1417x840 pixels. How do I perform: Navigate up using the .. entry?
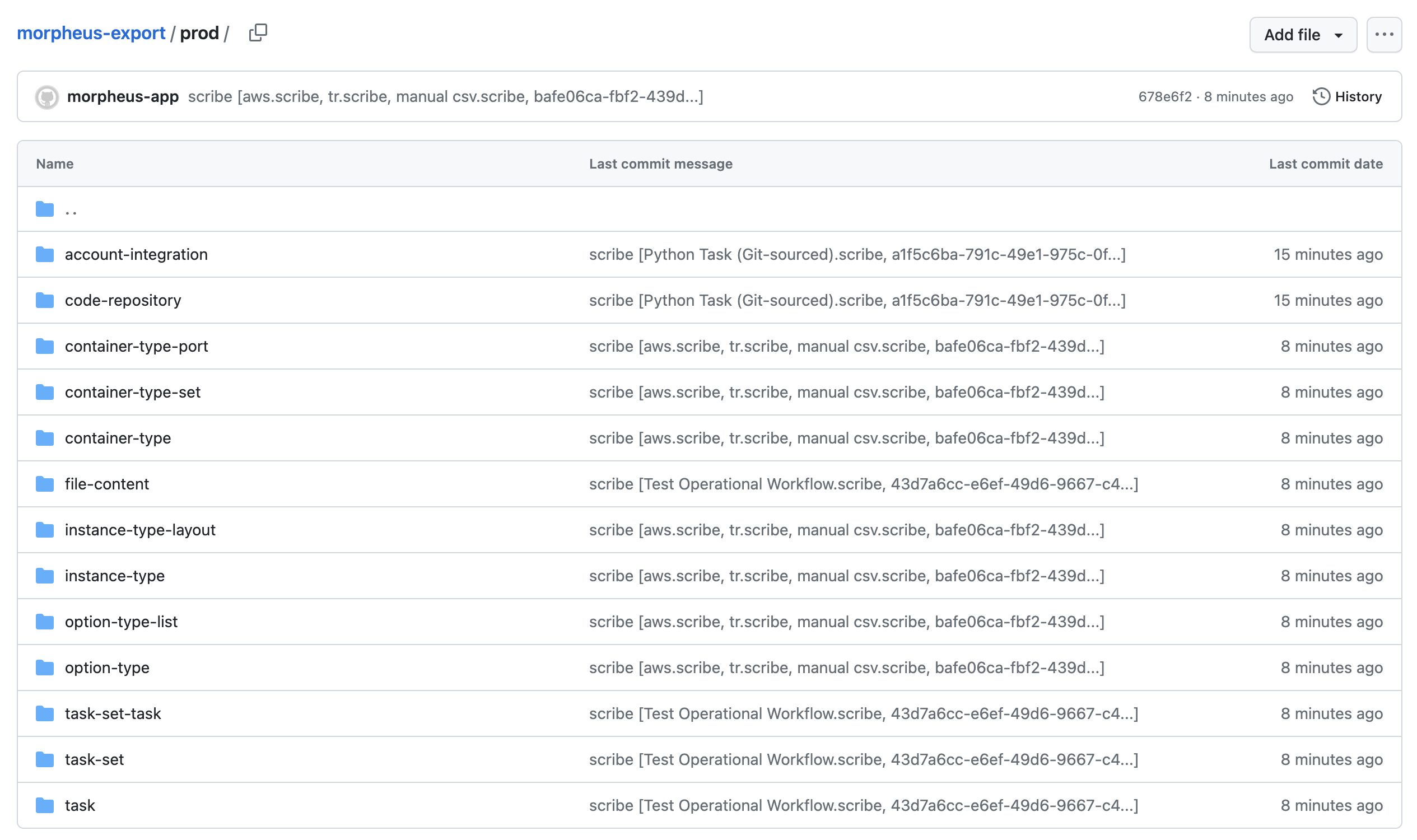point(71,209)
